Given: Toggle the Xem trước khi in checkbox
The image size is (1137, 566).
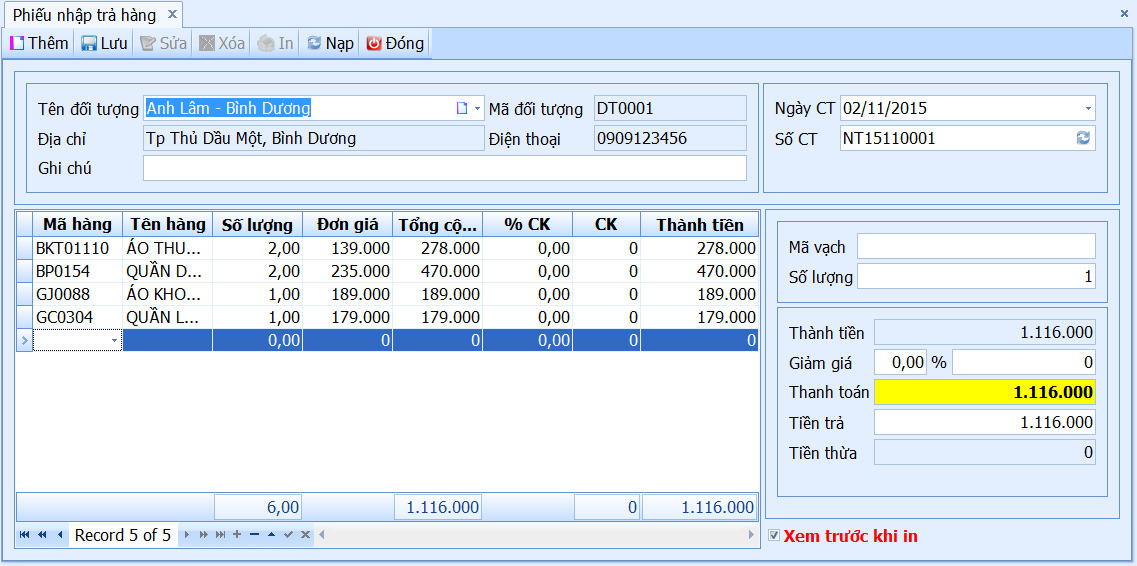Looking at the screenshot, I should click(774, 536).
